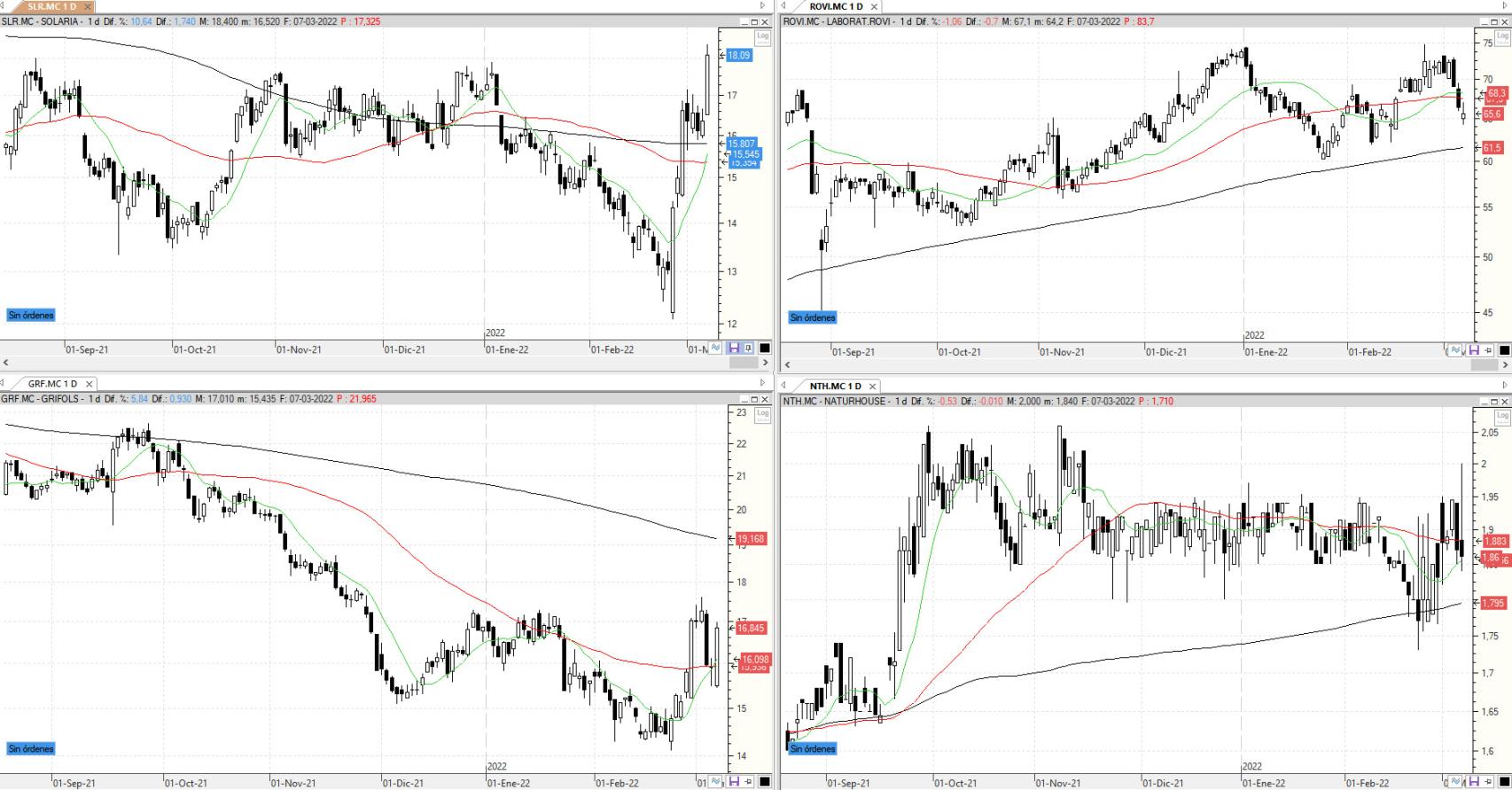Save the NATURHOUSE chart with the disk icon

click(x=1472, y=782)
